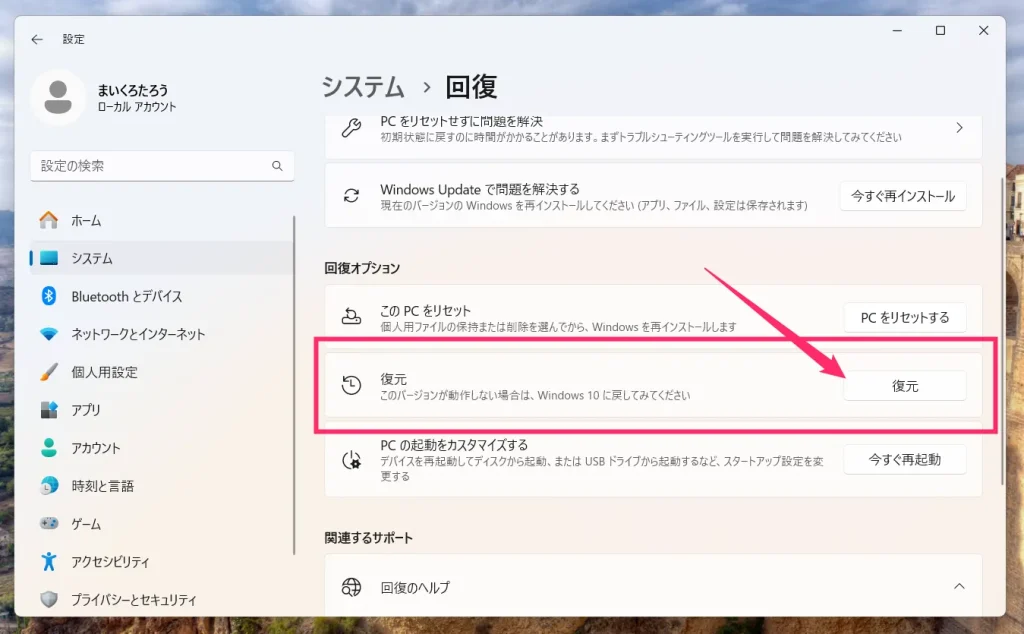This screenshot has width=1024, height=634.
Task: Select システム in the sidebar
Action: [x=161, y=258]
